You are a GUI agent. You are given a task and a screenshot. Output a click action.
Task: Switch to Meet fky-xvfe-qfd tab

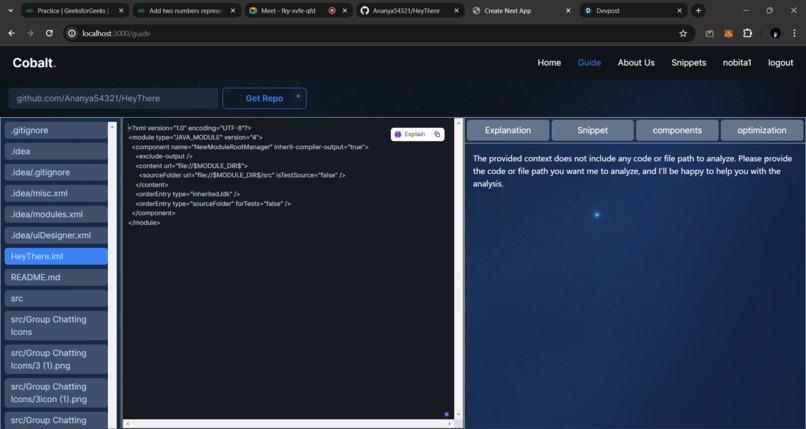(298, 10)
